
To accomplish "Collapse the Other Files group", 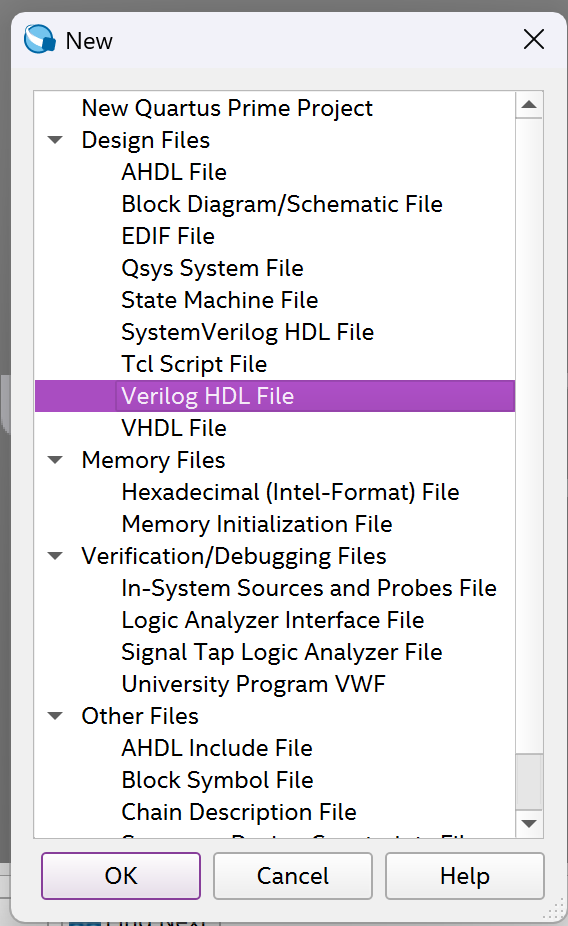I will (x=55, y=716).
